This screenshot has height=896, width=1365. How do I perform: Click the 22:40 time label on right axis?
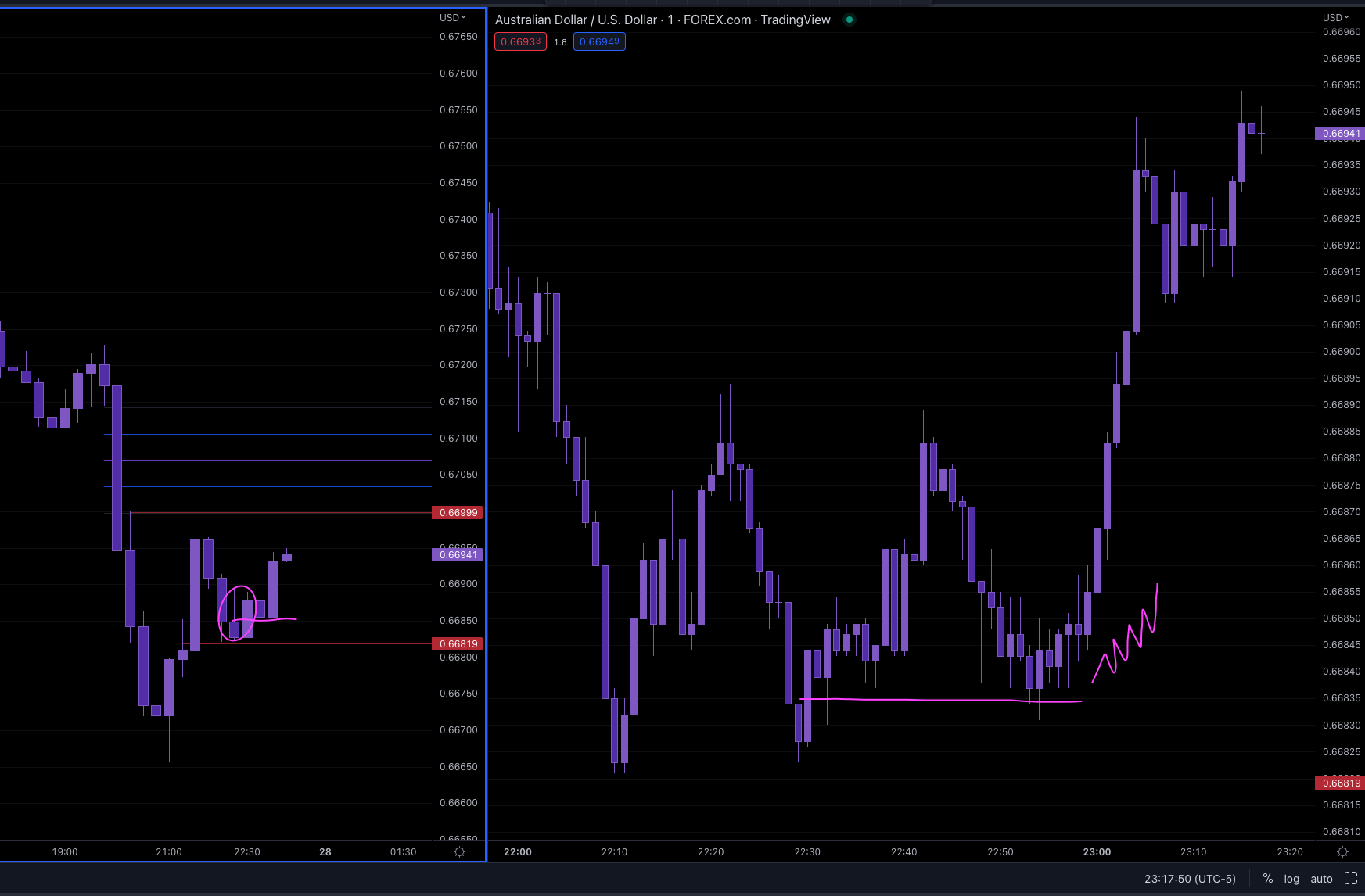click(904, 852)
